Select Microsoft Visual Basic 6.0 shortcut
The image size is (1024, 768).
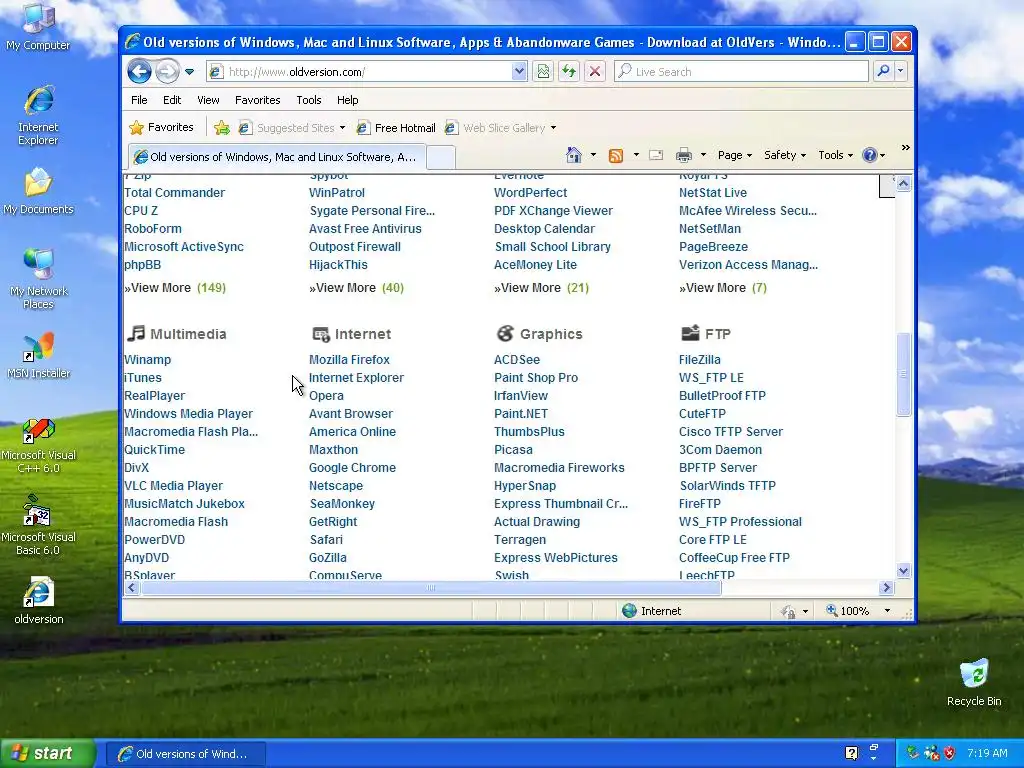[x=38, y=526]
